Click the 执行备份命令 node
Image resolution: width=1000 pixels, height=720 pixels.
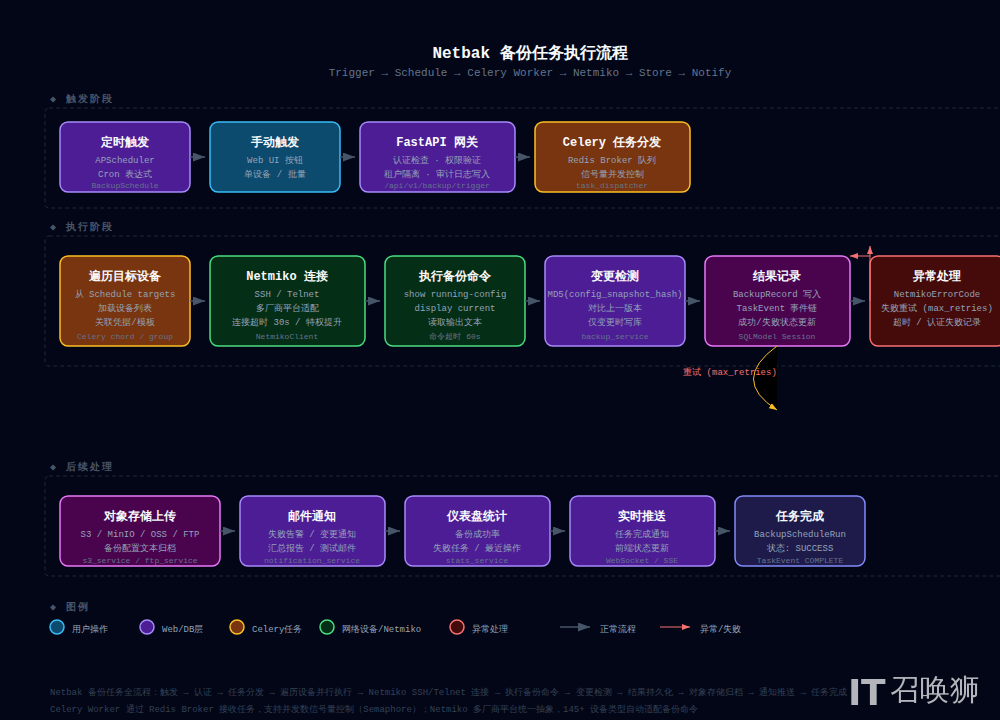point(455,301)
